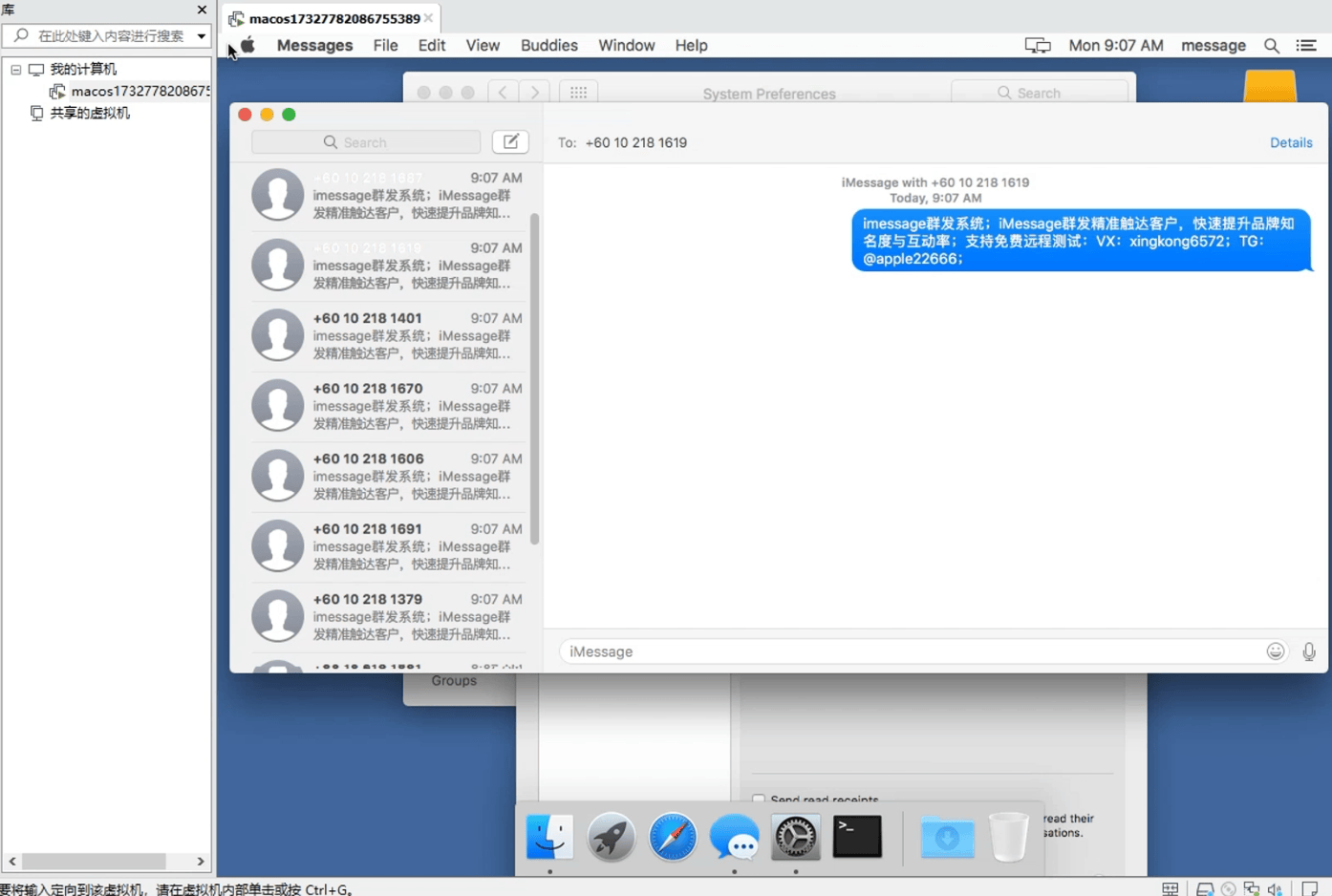Click System Preferences forward arrow
This screenshot has width=1332, height=896.
coord(534,93)
